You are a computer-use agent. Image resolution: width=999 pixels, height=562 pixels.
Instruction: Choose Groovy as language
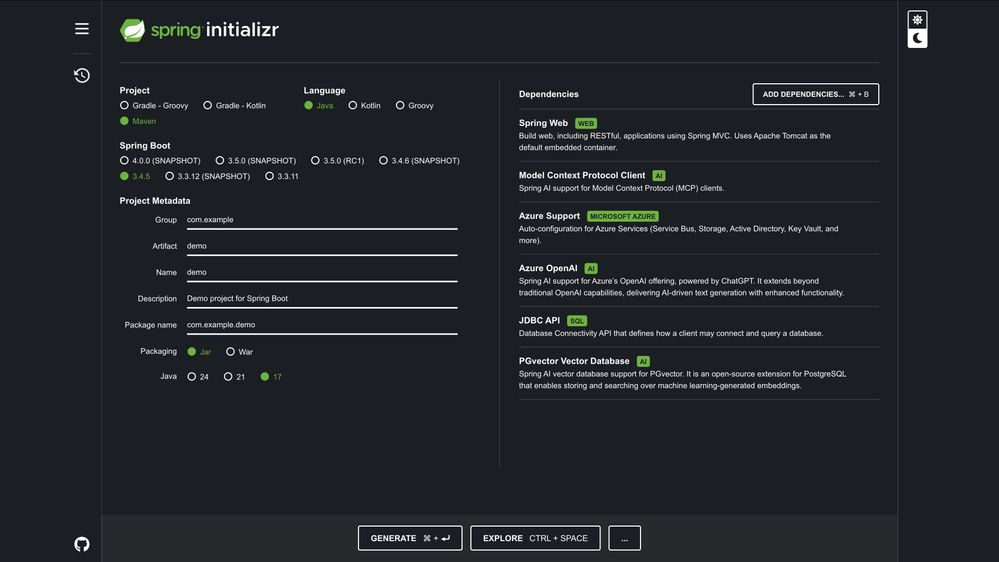(415, 106)
